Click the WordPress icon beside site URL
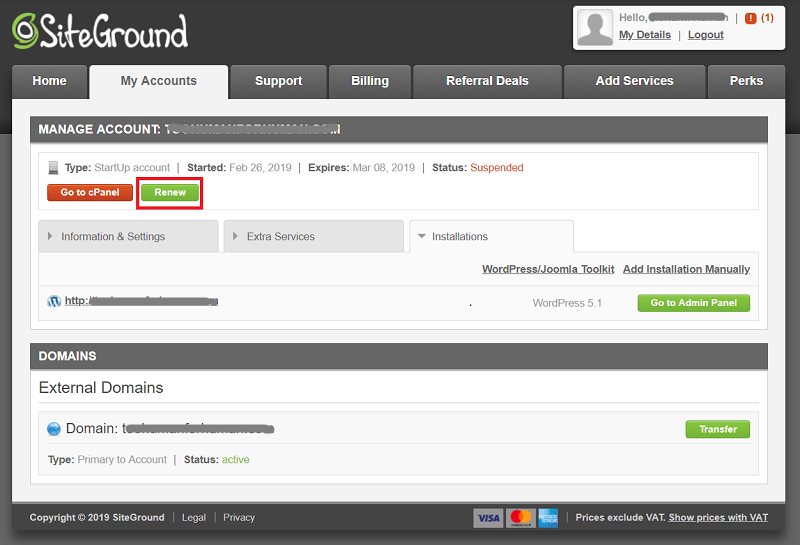The width and height of the screenshot is (800, 545). click(x=54, y=301)
